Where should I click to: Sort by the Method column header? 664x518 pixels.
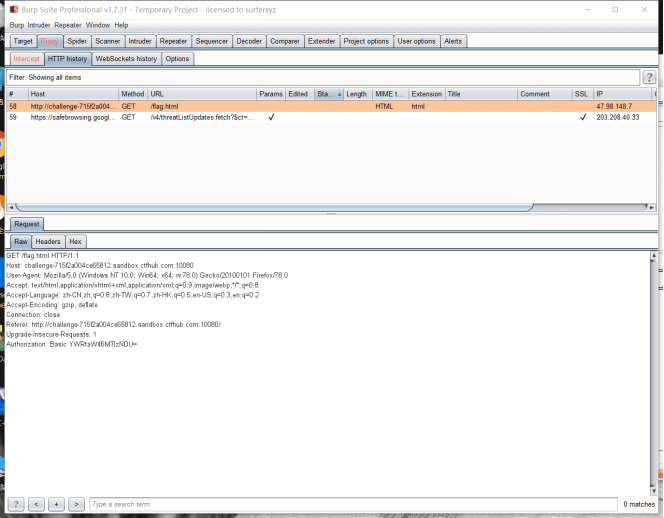tap(133, 94)
